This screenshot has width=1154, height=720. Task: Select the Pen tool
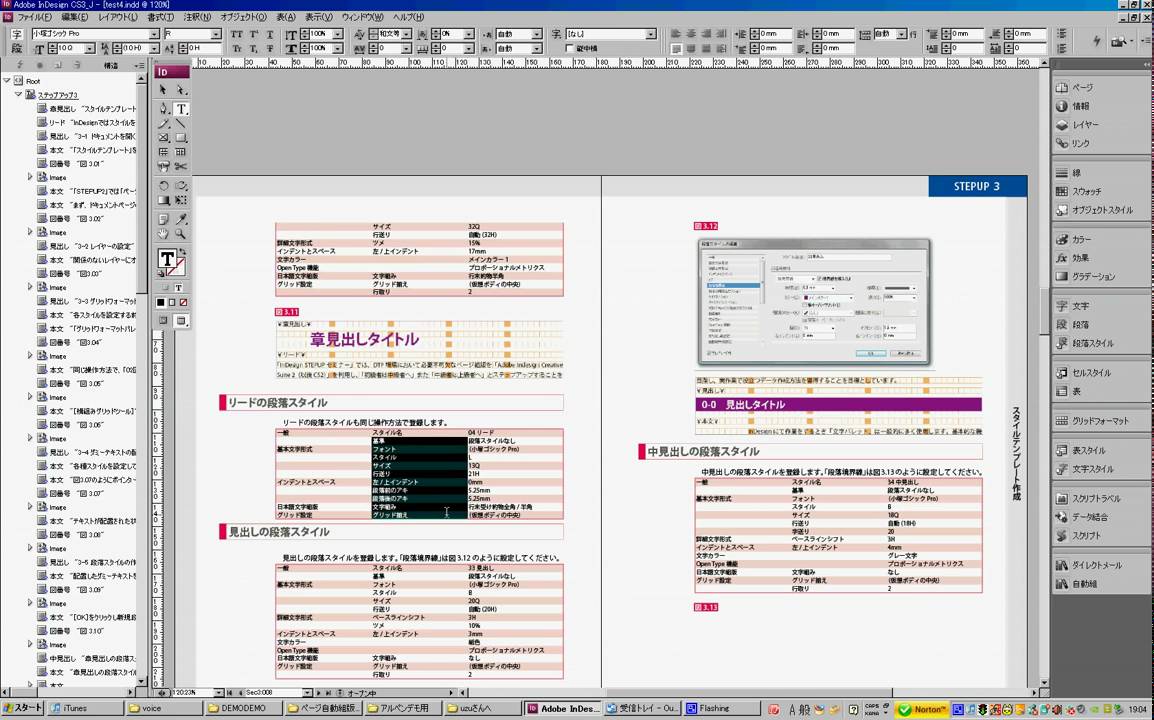(x=163, y=109)
